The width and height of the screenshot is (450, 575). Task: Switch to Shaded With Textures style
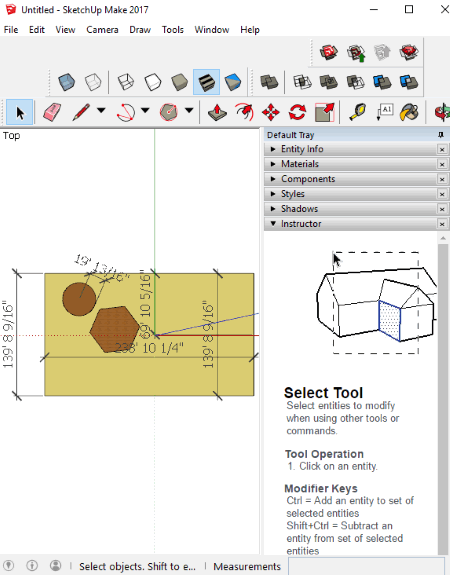tap(206, 82)
